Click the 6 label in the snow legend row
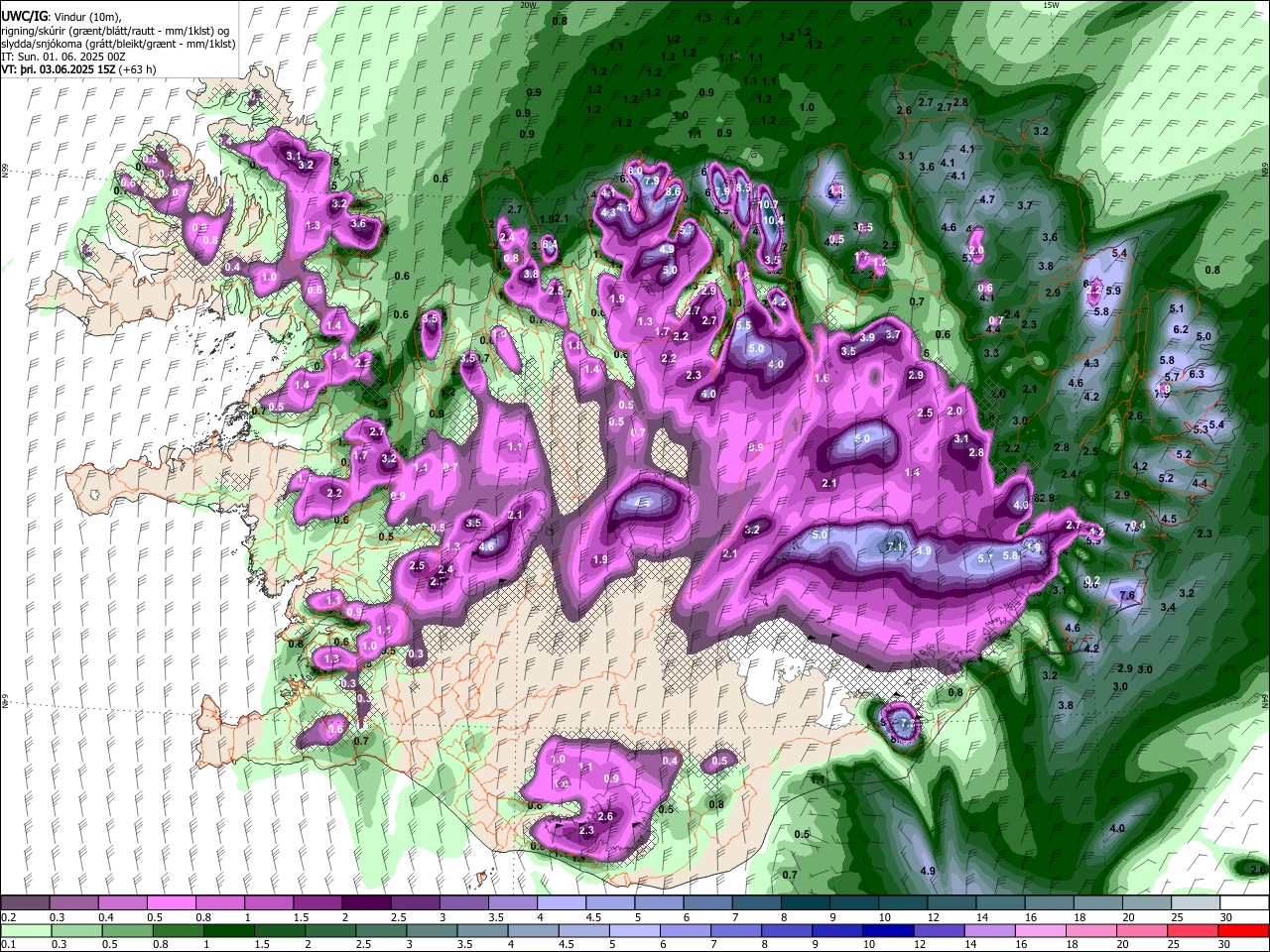Screen dimensions: 1270x952 click(686, 917)
